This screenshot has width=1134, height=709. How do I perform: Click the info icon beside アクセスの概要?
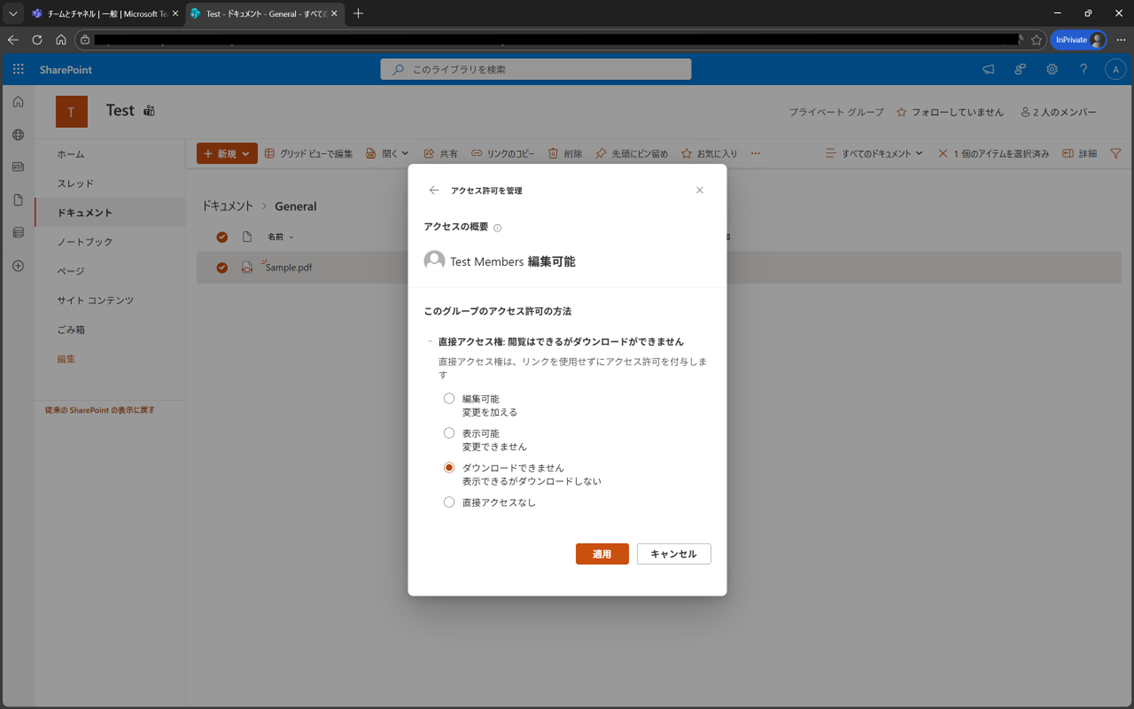click(498, 228)
